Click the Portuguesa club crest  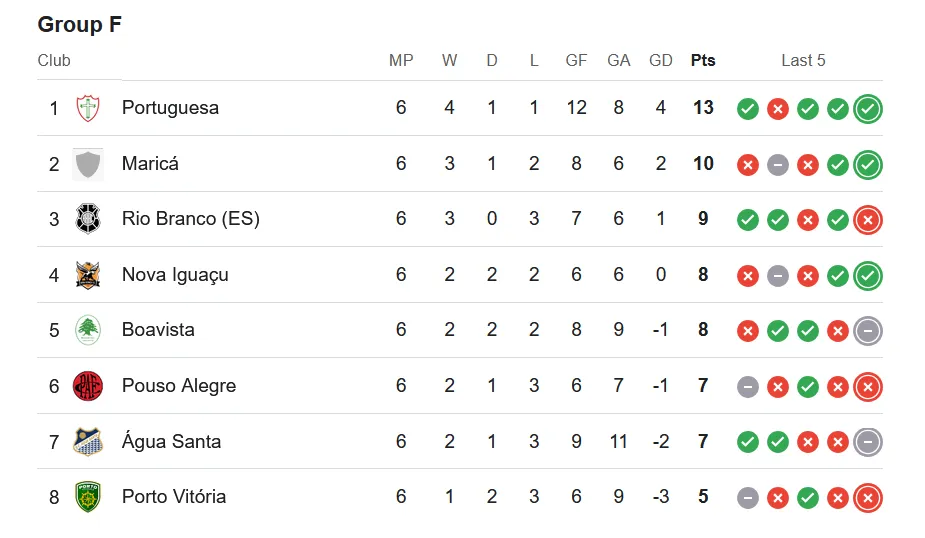click(x=88, y=109)
